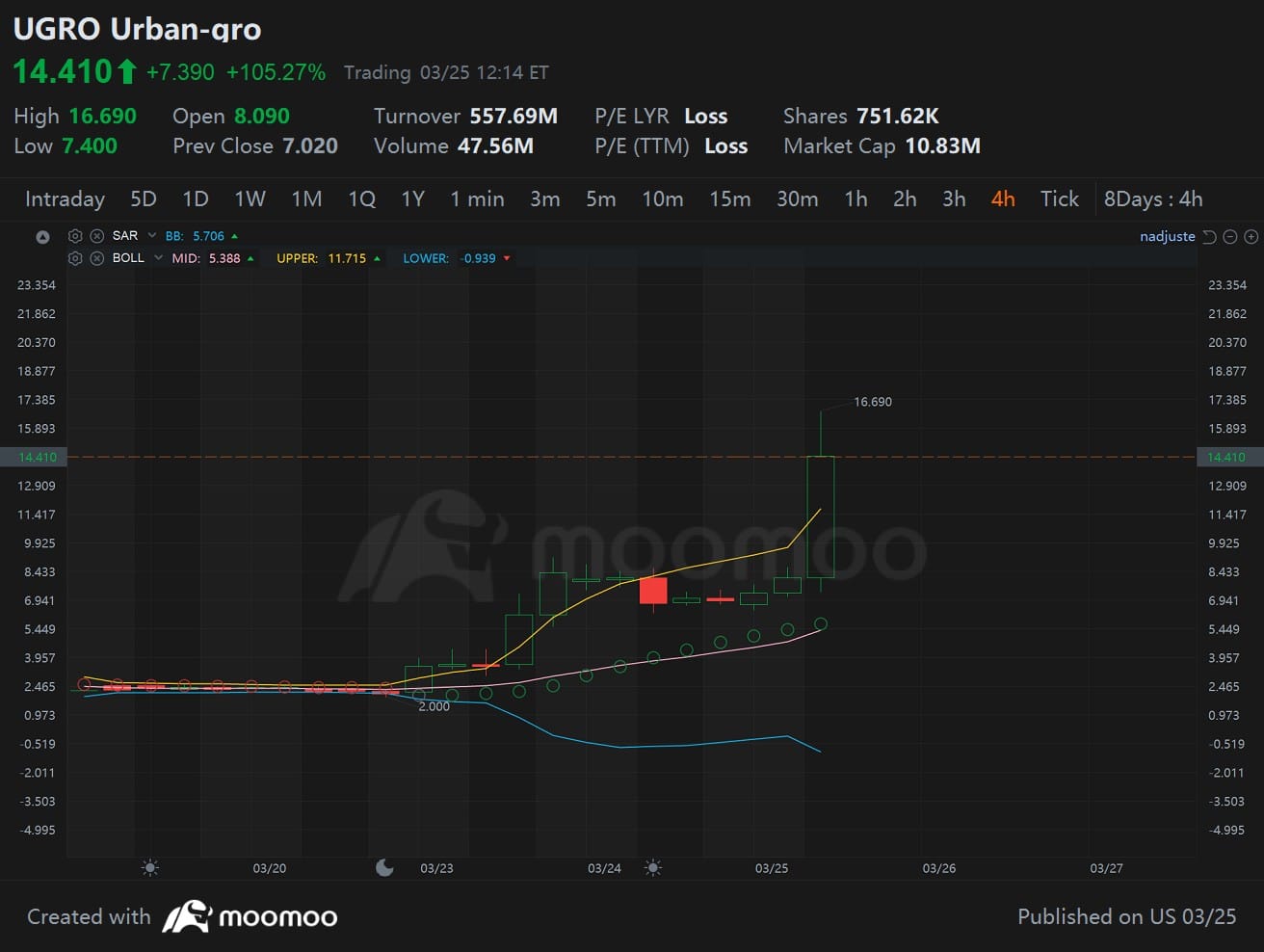The width and height of the screenshot is (1264, 952).
Task: Click the moomoo logo in the footer
Action: pos(250,916)
